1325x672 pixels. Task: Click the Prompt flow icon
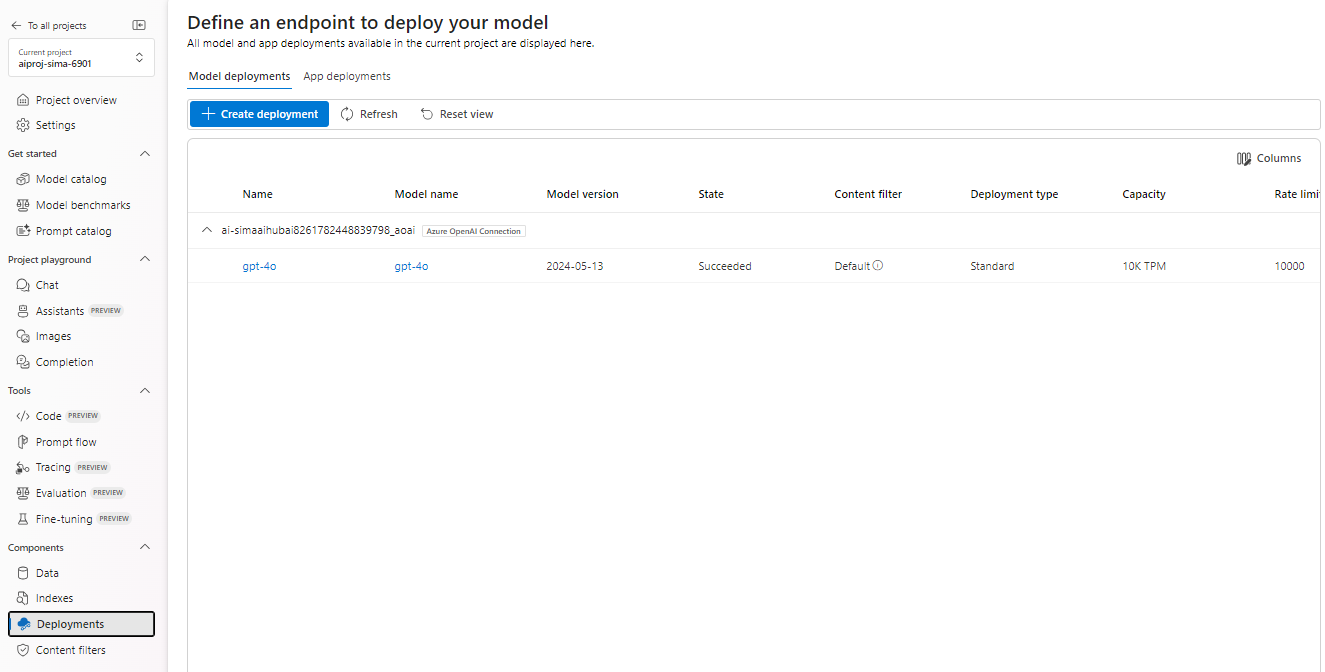[23, 442]
